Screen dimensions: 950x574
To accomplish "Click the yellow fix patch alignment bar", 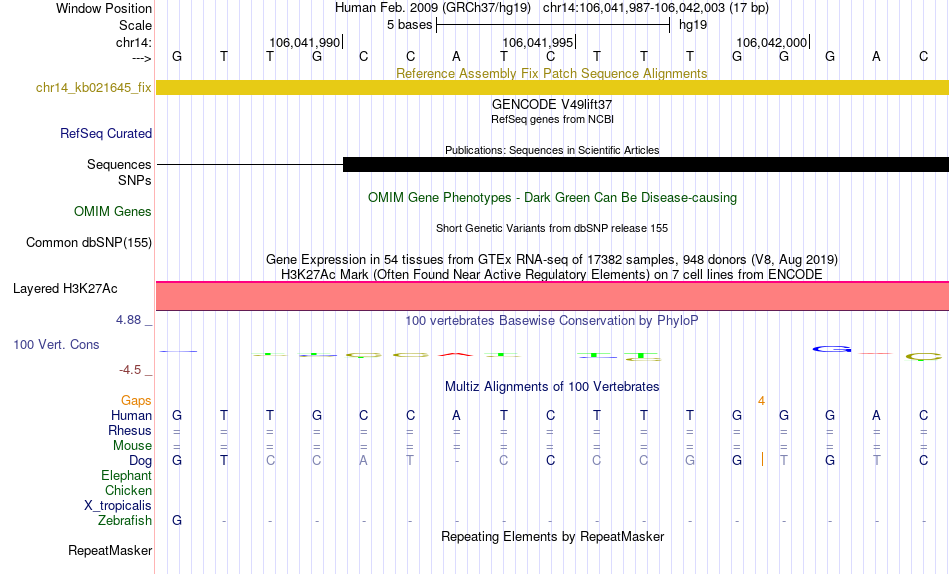I will (552, 87).
